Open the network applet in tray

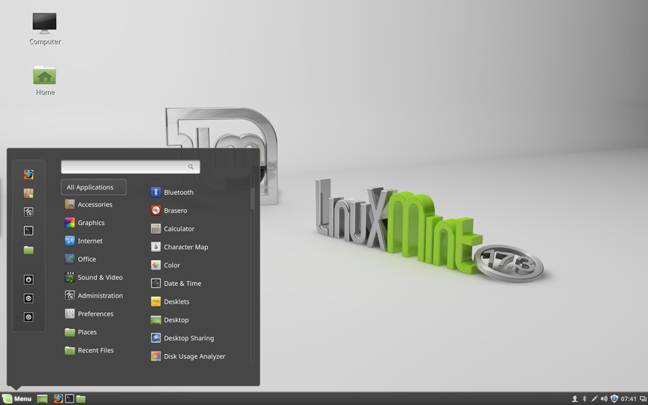click(594, 399)
